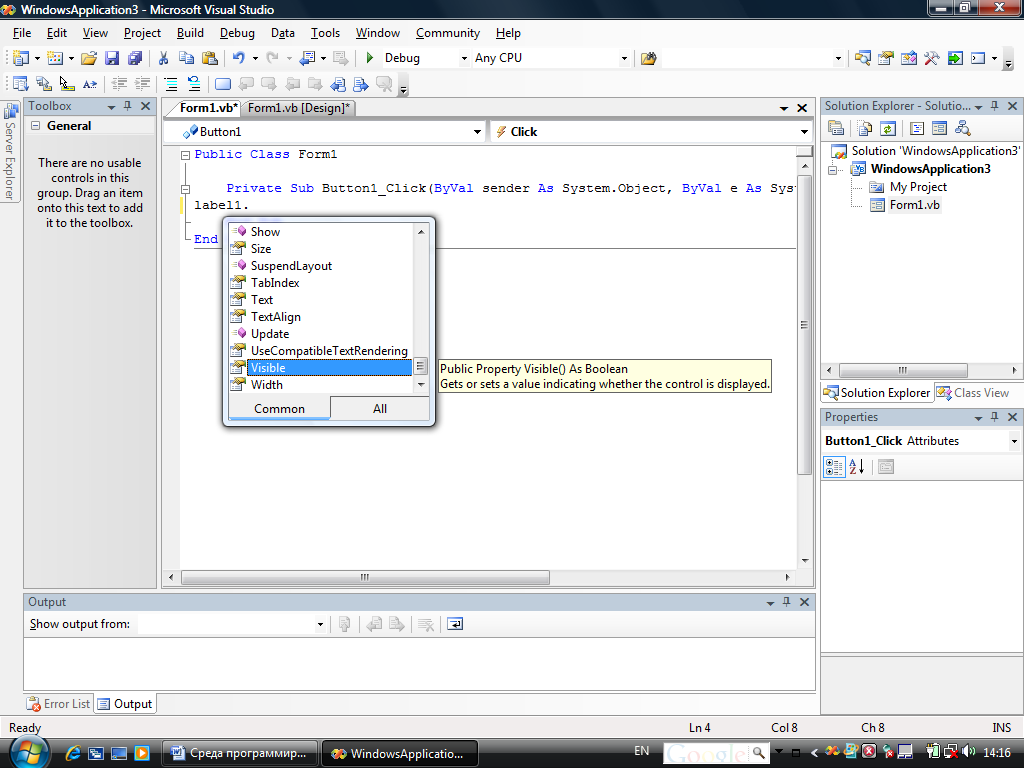This screenshot has width=1024, height=768.
Task: Switch to the Form1.vb [Design]* tab
Action: 298,108
